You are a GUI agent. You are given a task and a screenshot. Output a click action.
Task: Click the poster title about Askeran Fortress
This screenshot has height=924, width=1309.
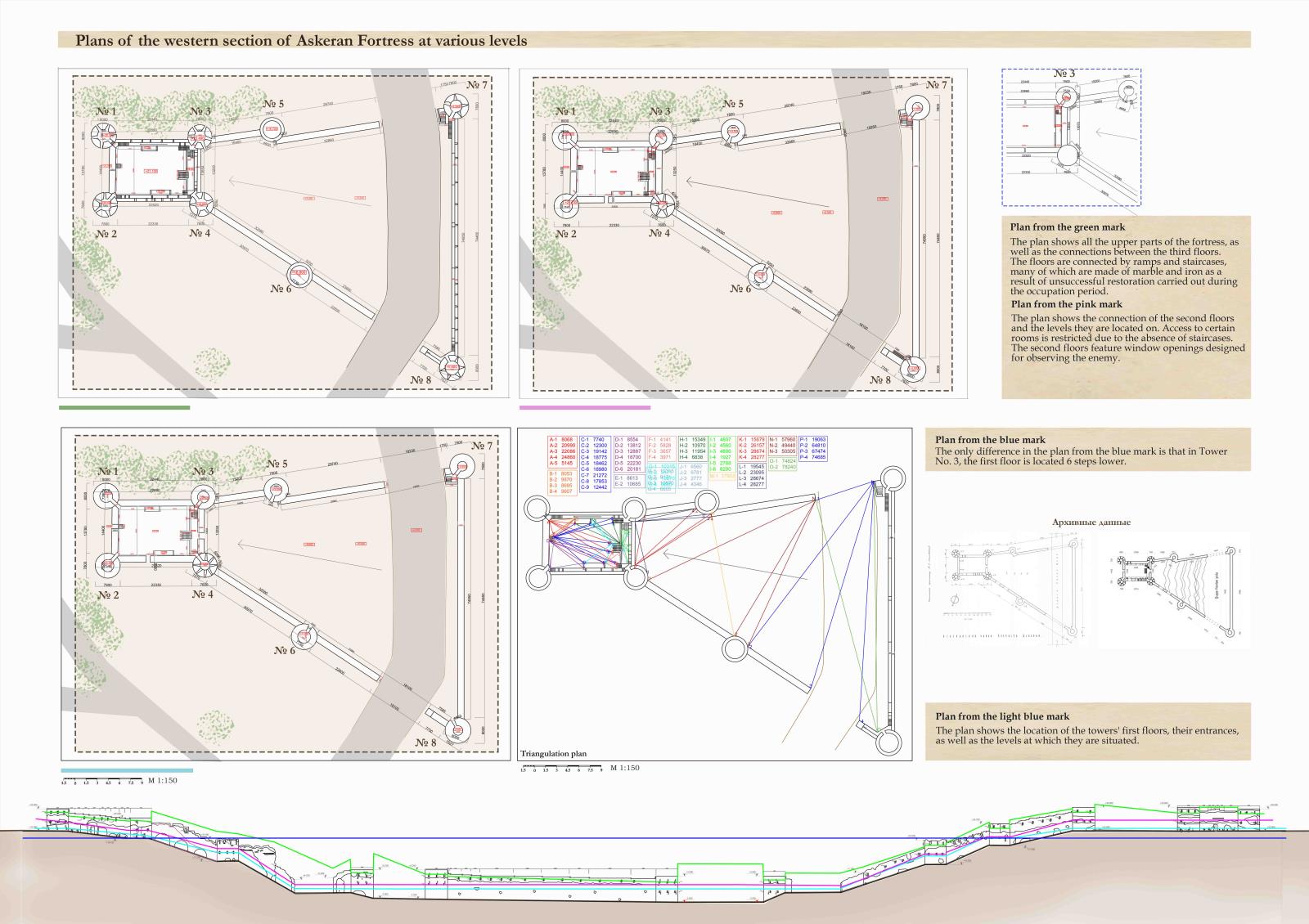(301, 40)
